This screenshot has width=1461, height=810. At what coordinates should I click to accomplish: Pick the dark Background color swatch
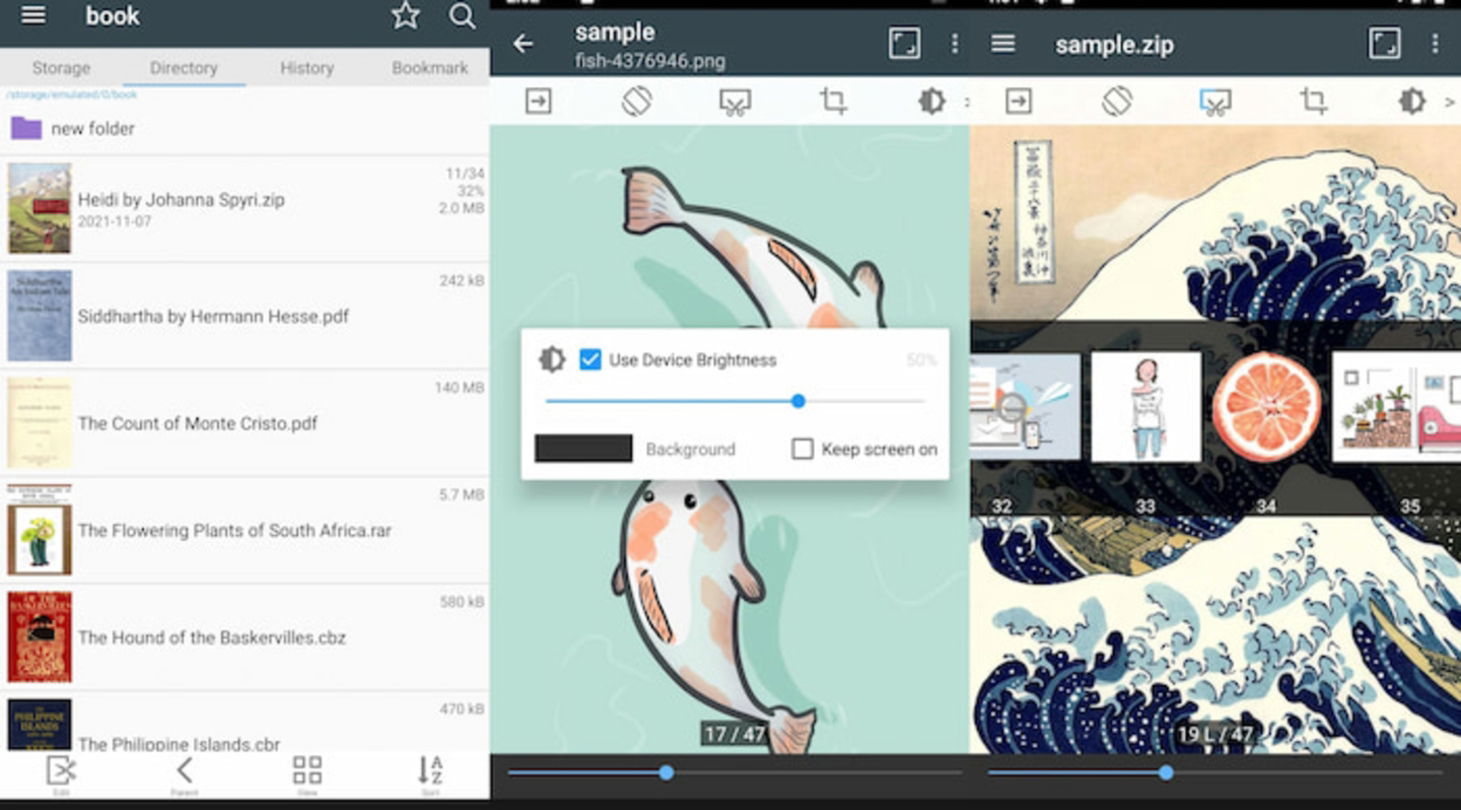(x=584, y=448)
